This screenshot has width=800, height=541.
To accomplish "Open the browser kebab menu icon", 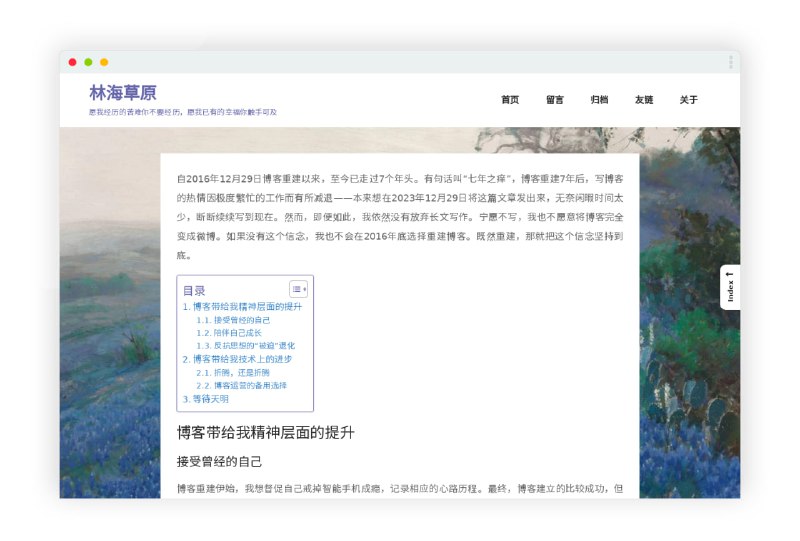I will click(x=731, y=62).
